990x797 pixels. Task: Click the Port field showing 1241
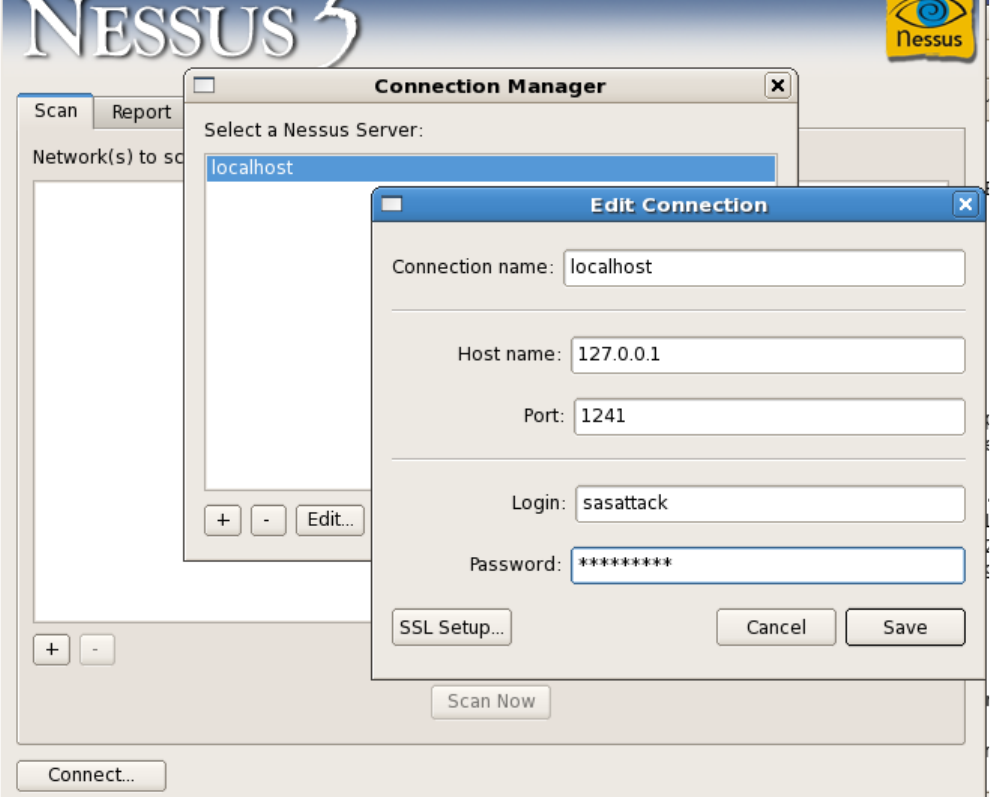tap(769, 417)
